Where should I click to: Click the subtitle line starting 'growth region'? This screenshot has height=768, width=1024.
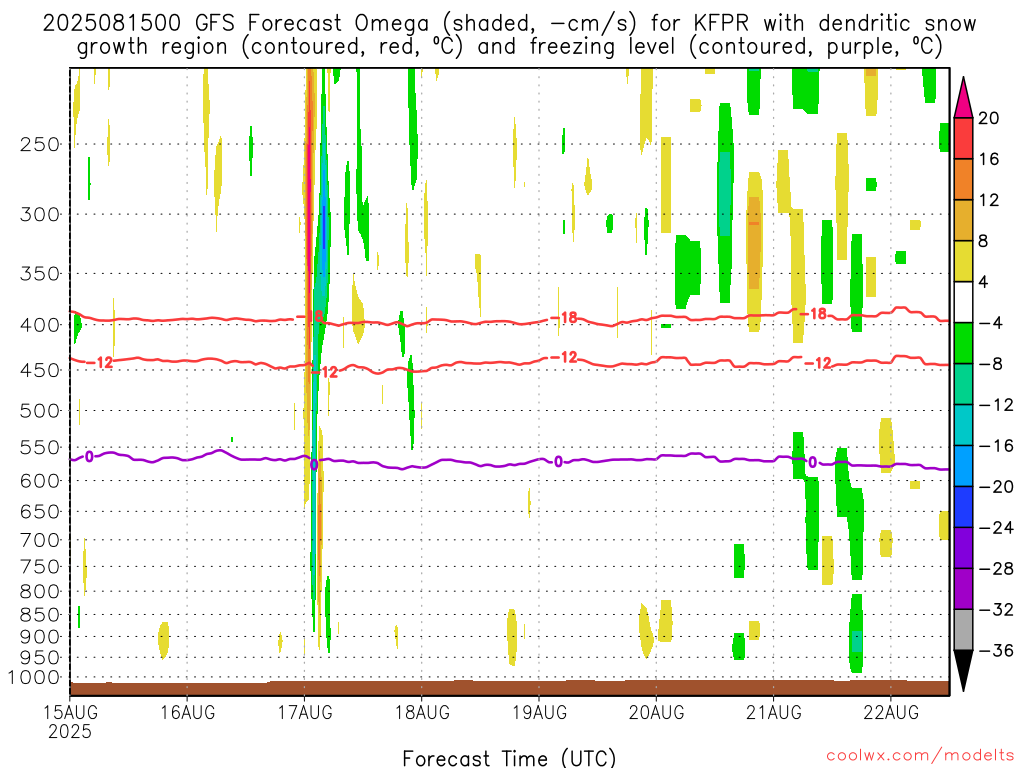coord(509,47)
